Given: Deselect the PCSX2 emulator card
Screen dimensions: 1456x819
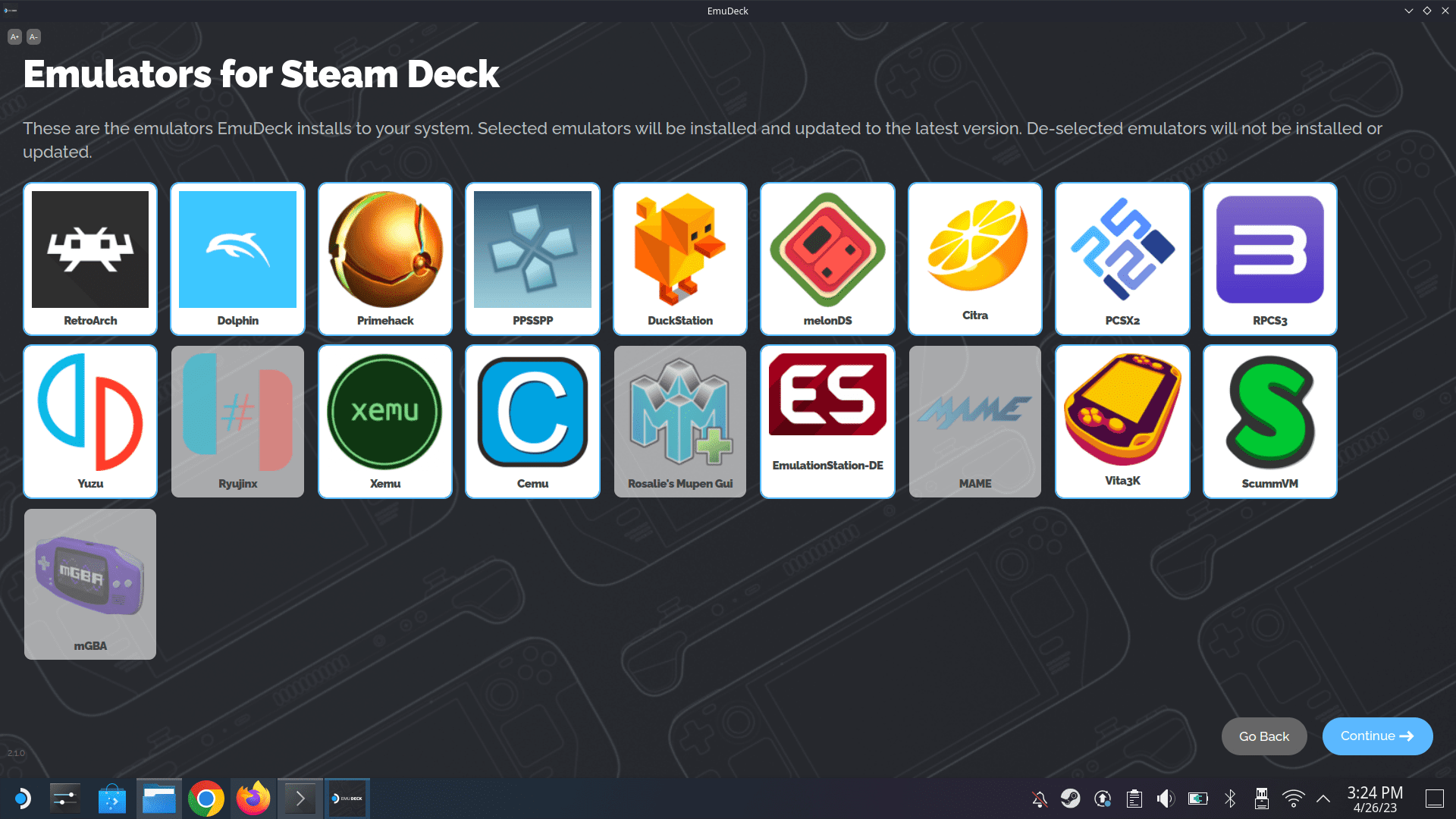Looking at the screenshot, I should 1122,259.
